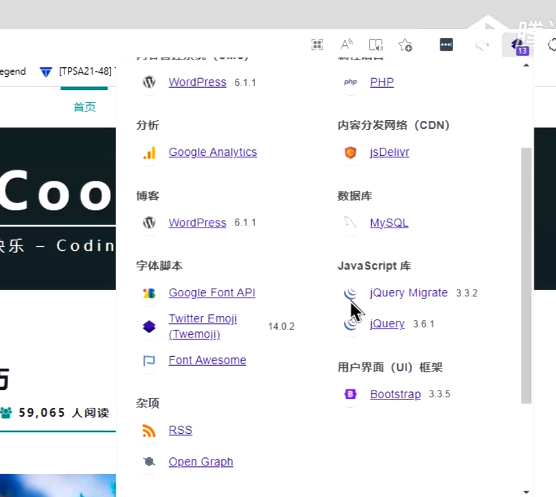
Task: Click the popup scrollbar up arrow
Action: [526, 65]
